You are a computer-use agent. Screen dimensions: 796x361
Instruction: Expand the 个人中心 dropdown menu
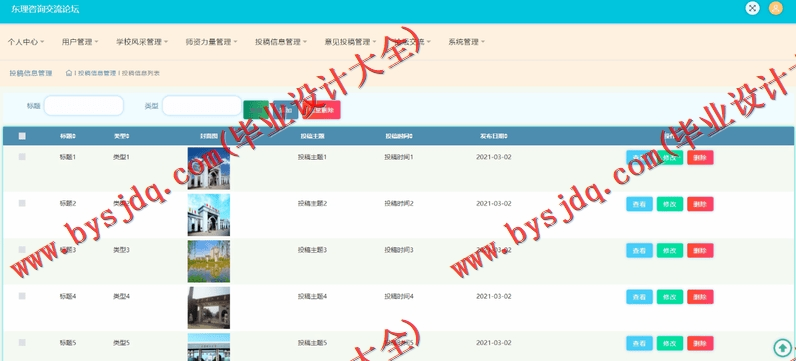click(26, 42)
